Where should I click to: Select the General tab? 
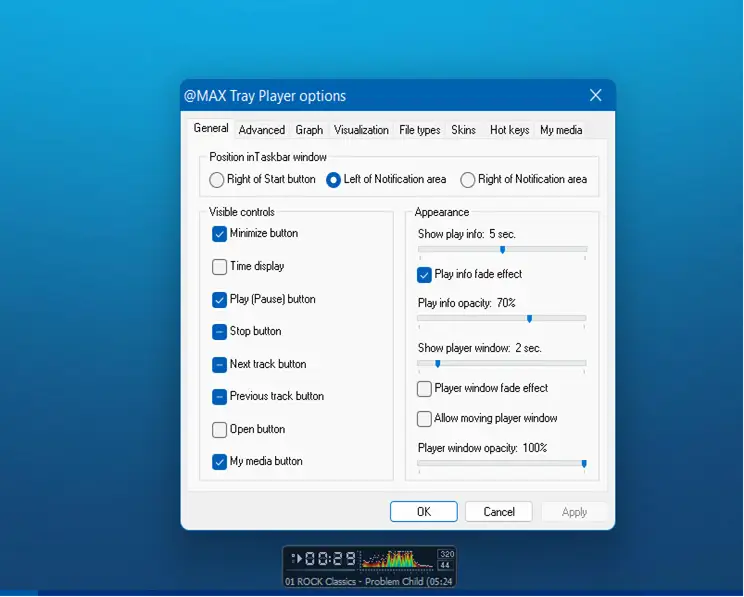click(x=211, y=128)
